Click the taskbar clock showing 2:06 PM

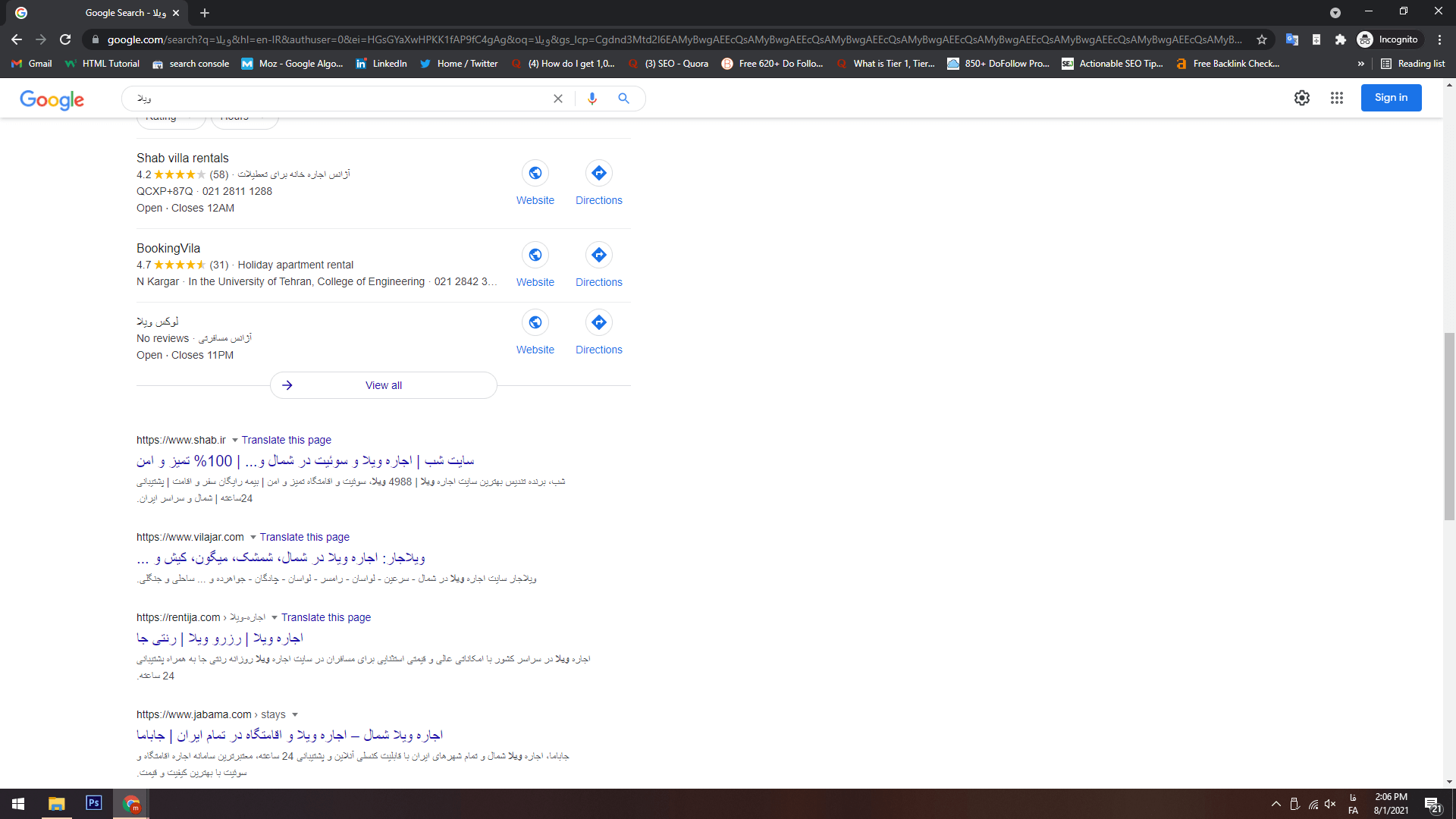[x=1391, y=804]
